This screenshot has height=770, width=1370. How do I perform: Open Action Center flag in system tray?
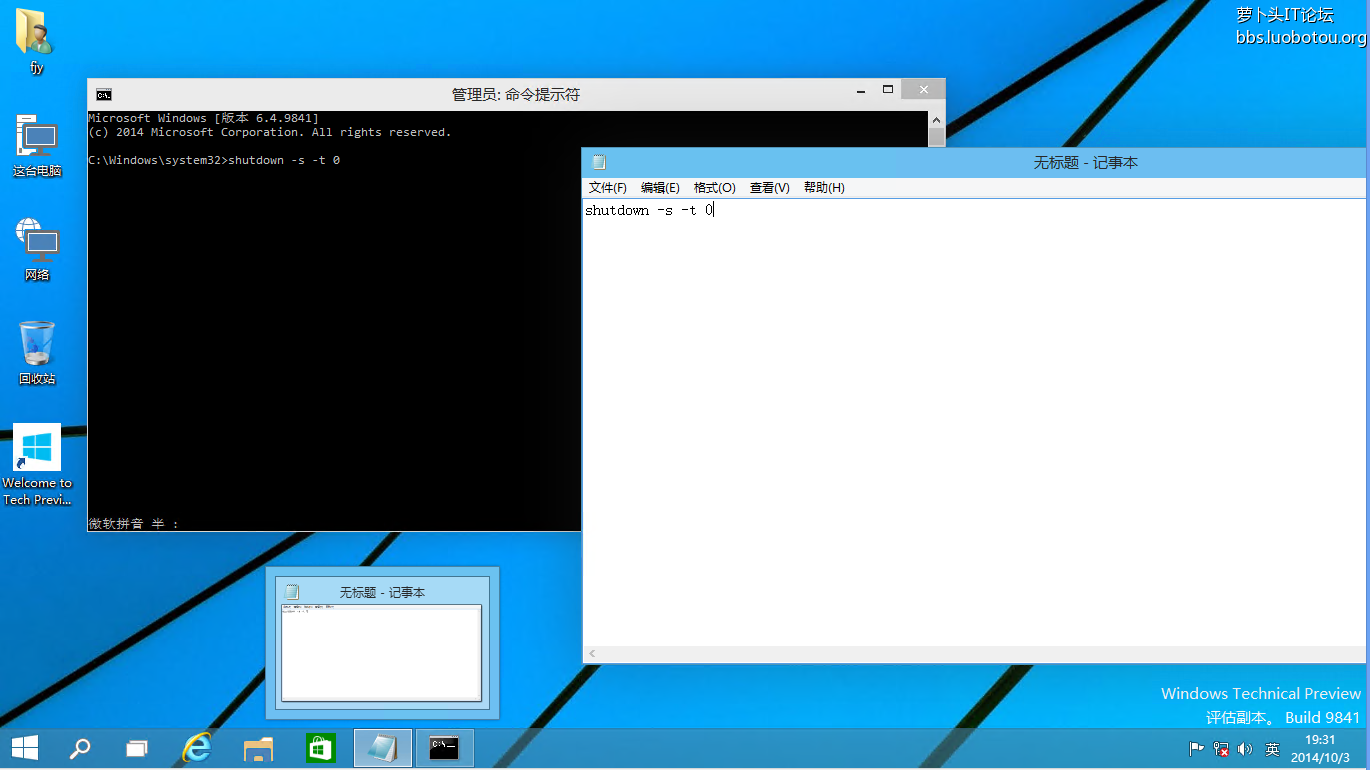tap(1196, 749)
